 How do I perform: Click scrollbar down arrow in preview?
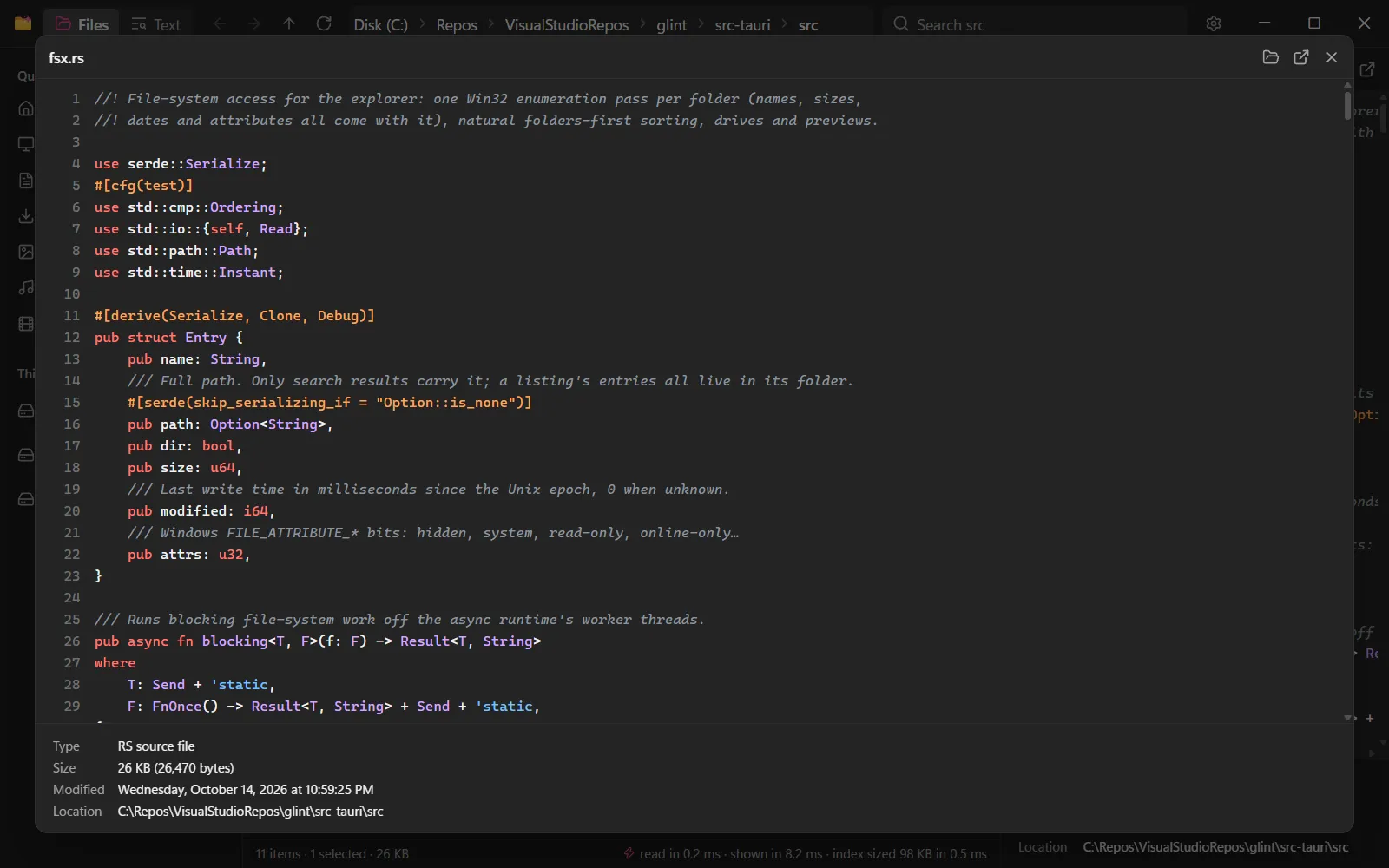[x=1347, y=718]
